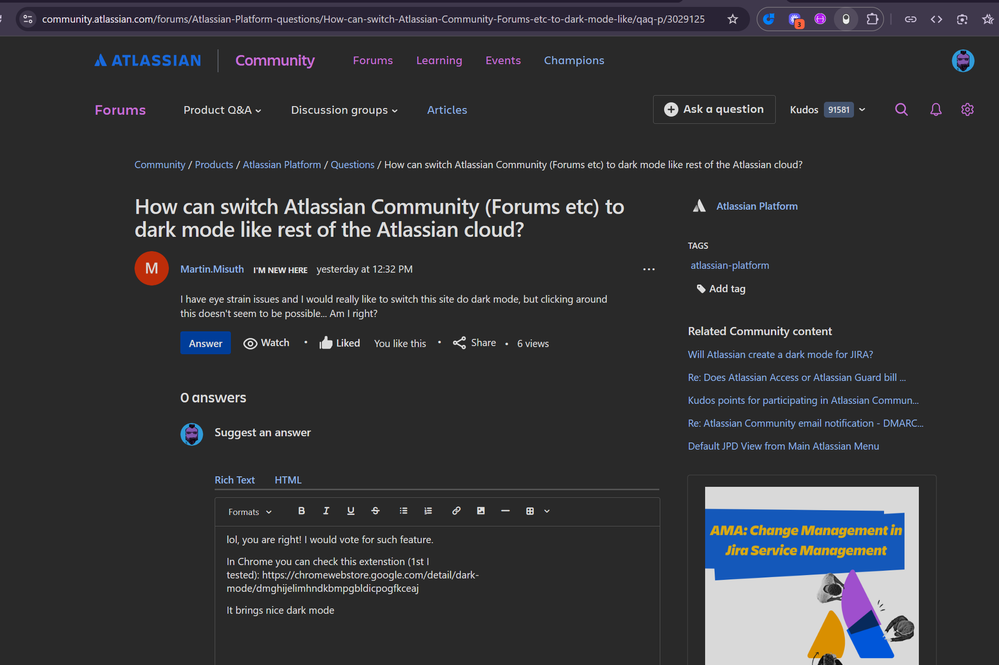Open the Learning navigation item

tap(439, 61)
